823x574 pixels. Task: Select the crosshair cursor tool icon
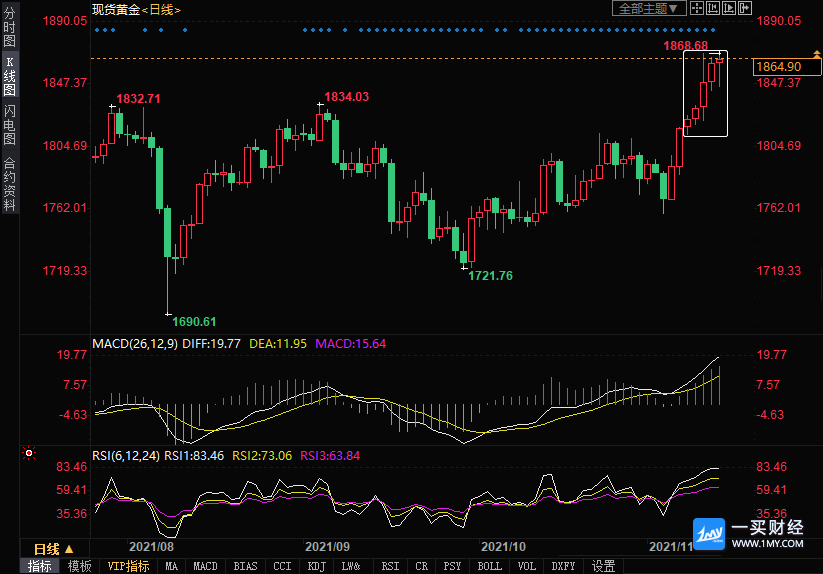(x=697, y=8)
